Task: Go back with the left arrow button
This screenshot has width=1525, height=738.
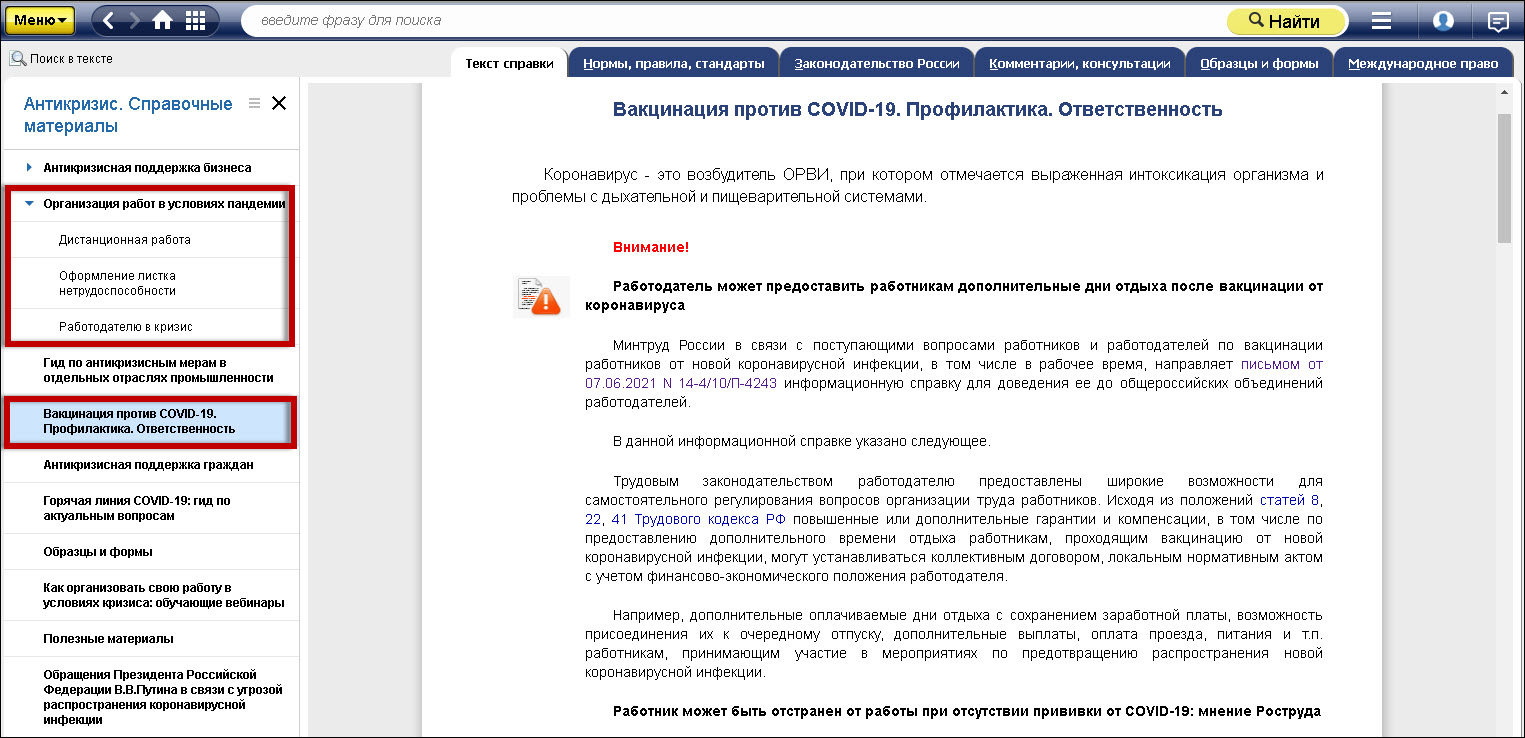Action: 110,20
